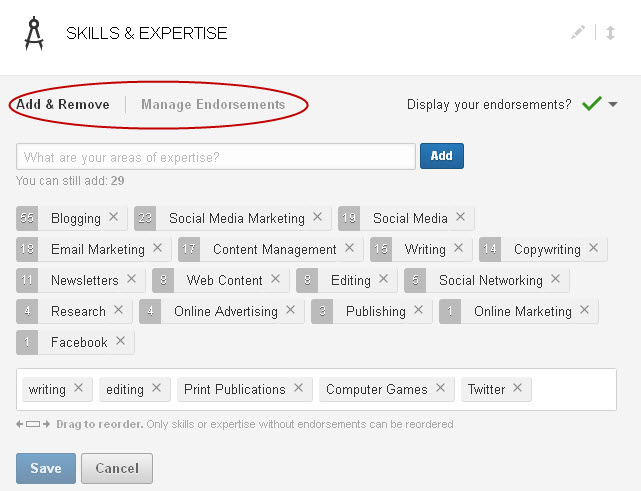Cancel editing skills
Image resolution: width=641 pixels, height=491 pixels.
pos(117,468)
